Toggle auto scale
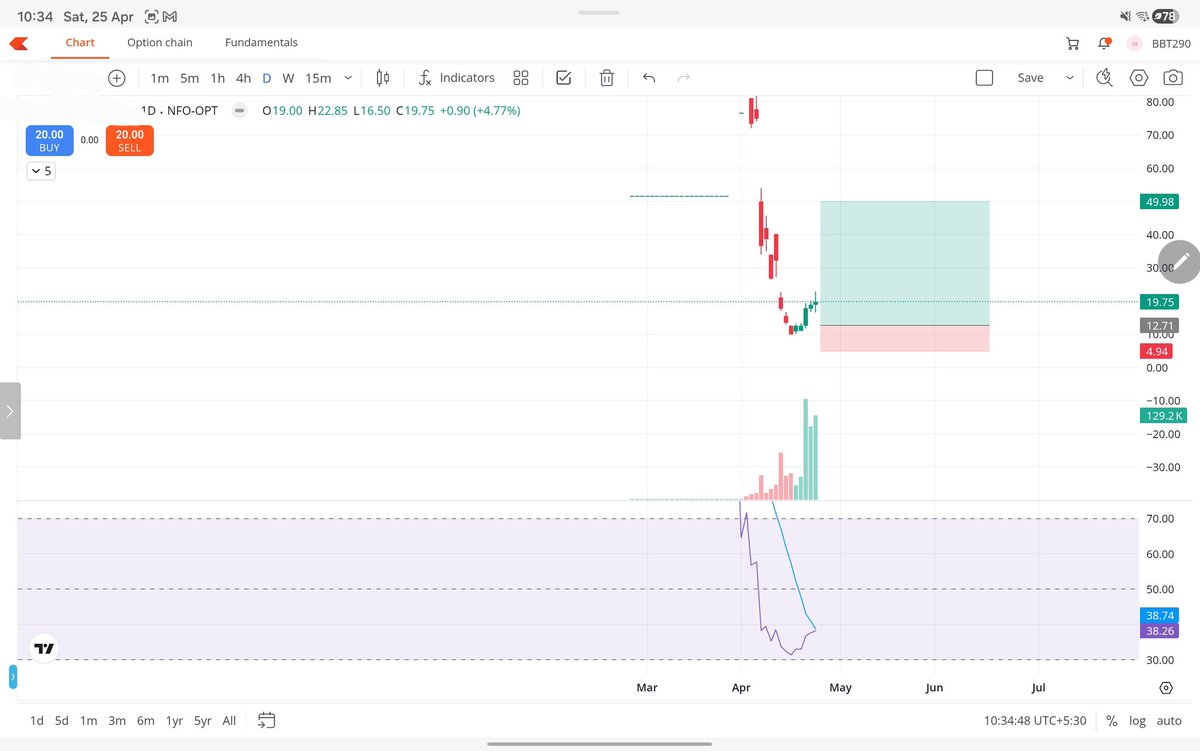Screen dimensions: 1200x751 [1169, 720]
